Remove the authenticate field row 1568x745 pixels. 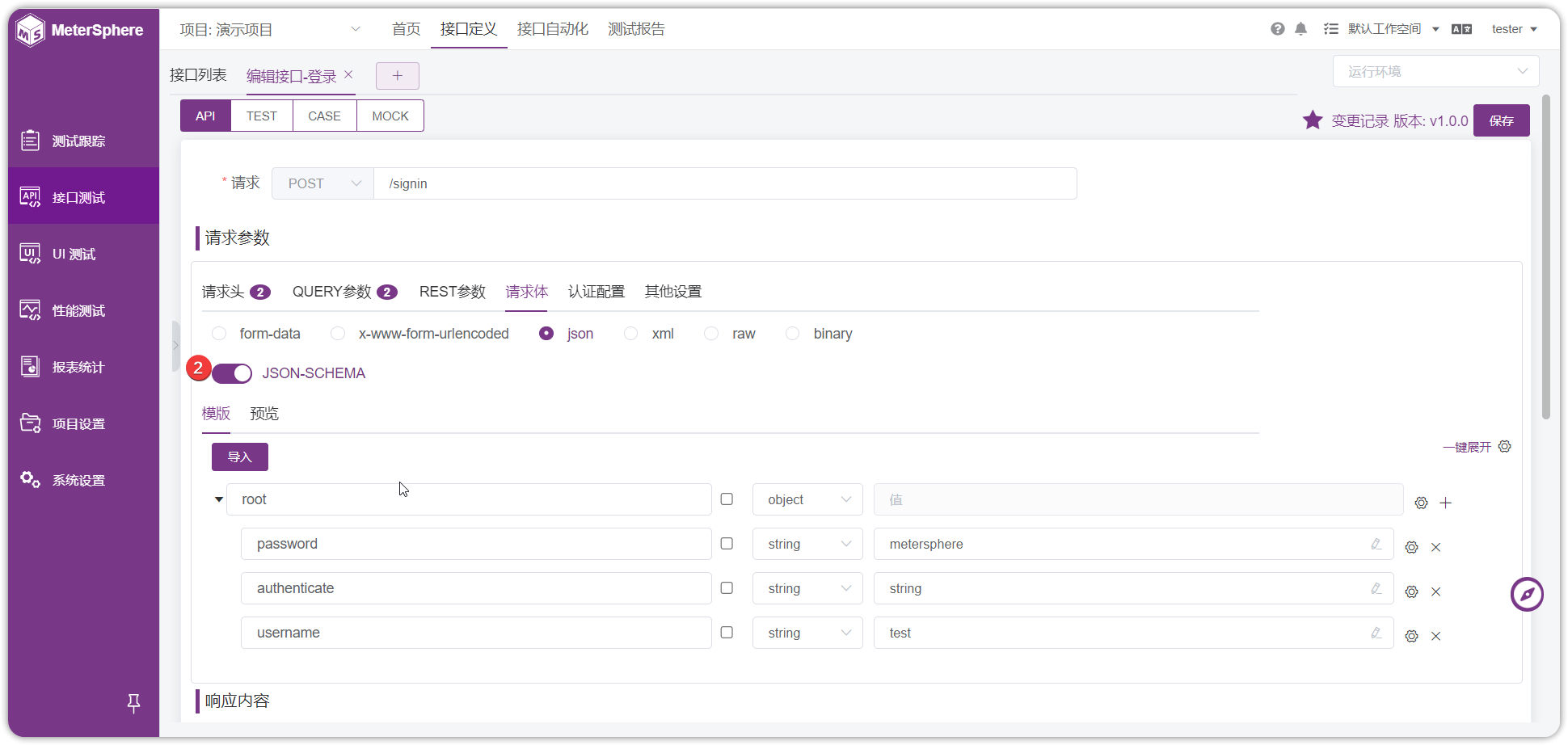click(x=1436, y=591)
